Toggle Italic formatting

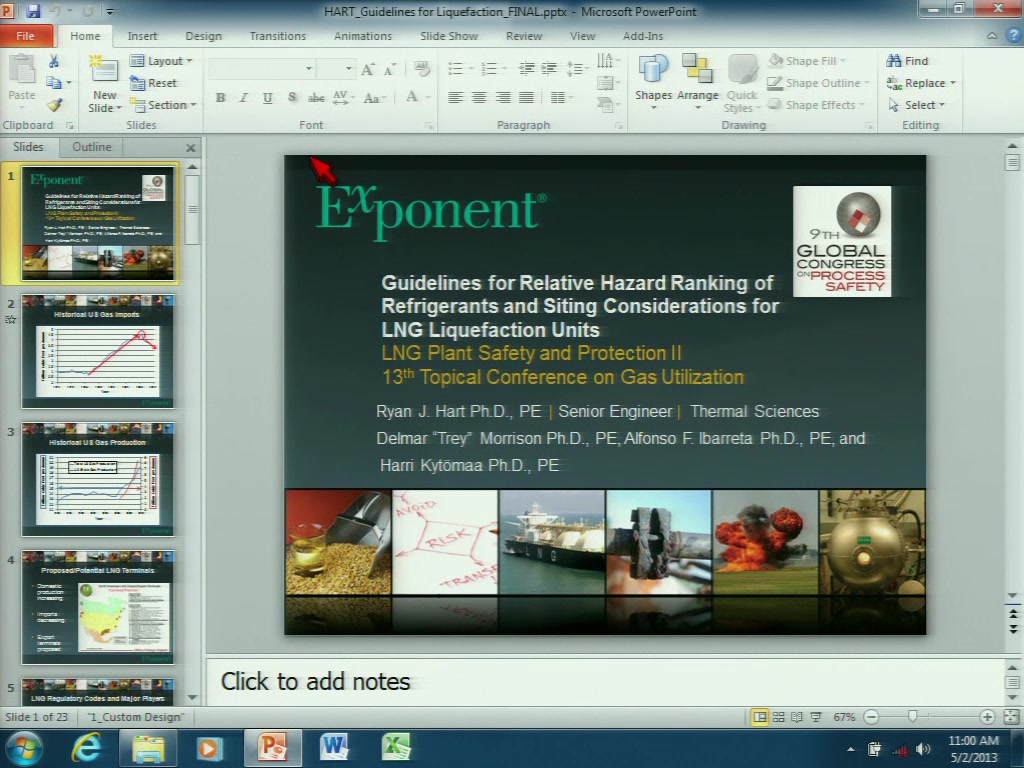coord(244,98)
